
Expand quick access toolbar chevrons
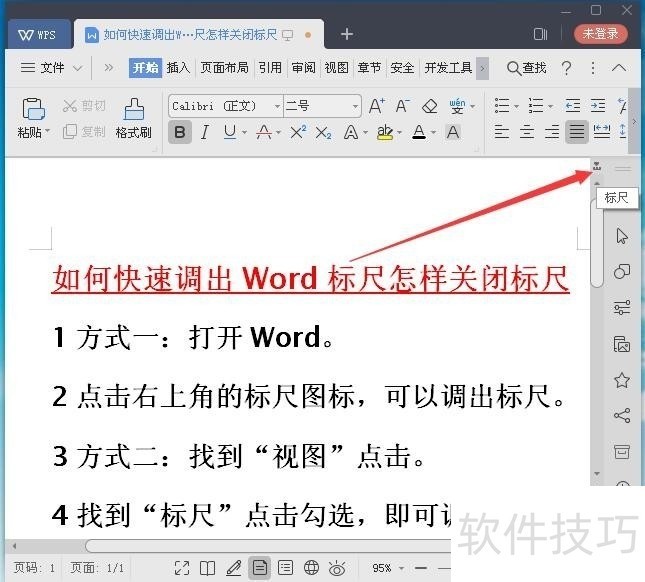109,67
